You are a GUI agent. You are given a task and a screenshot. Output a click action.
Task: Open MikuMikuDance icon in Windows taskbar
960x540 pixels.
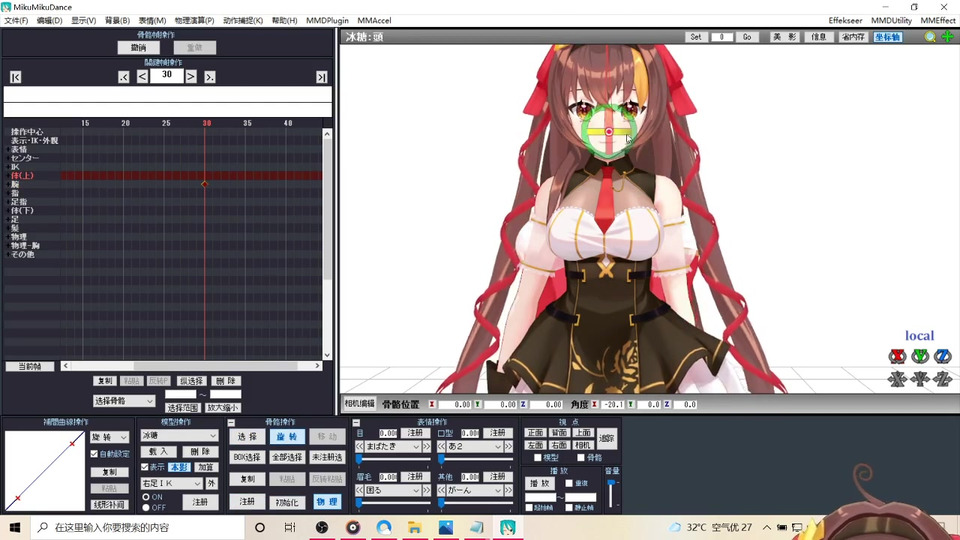508,527
